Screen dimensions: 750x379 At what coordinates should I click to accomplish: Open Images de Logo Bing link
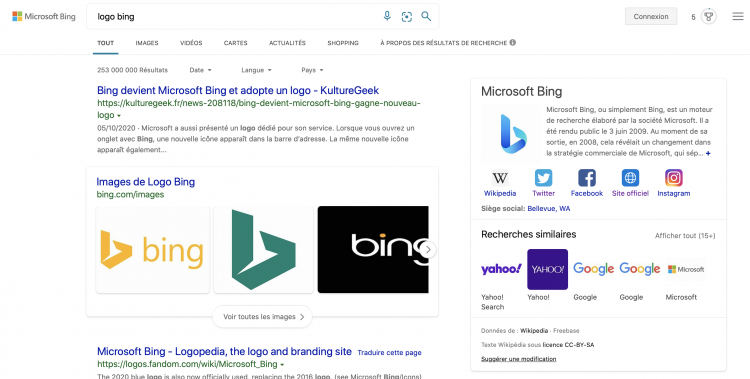(145, 182)
